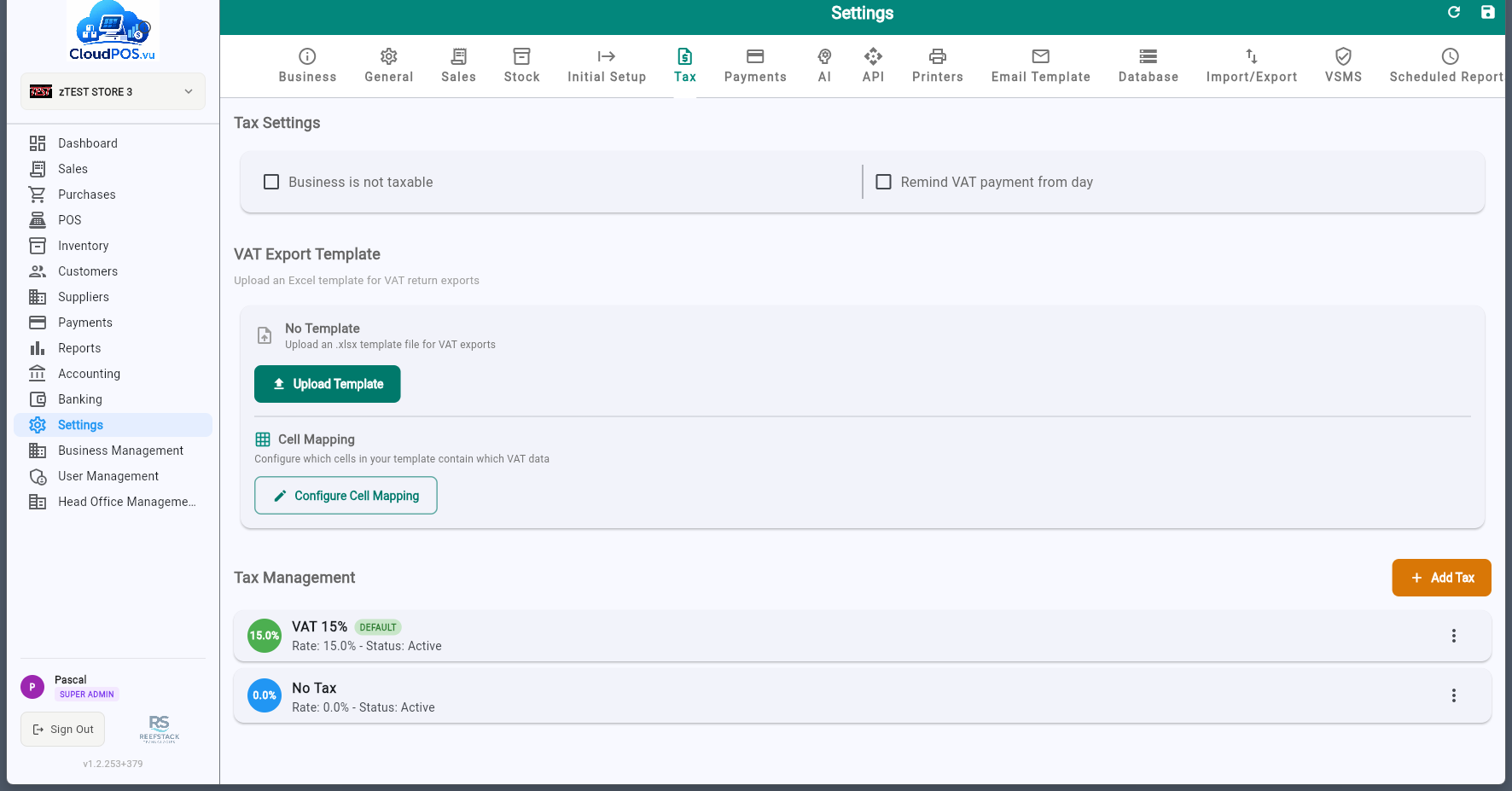Click the Upload Template button

(328, 384)
